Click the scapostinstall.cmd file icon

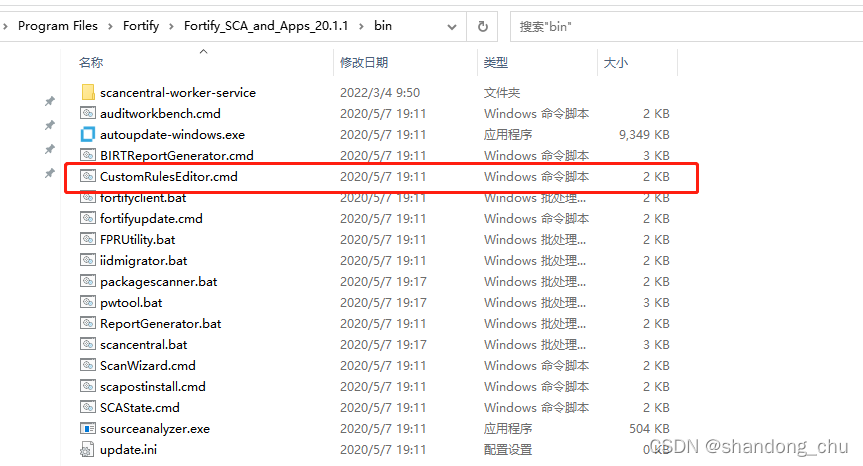click(88, 386)
